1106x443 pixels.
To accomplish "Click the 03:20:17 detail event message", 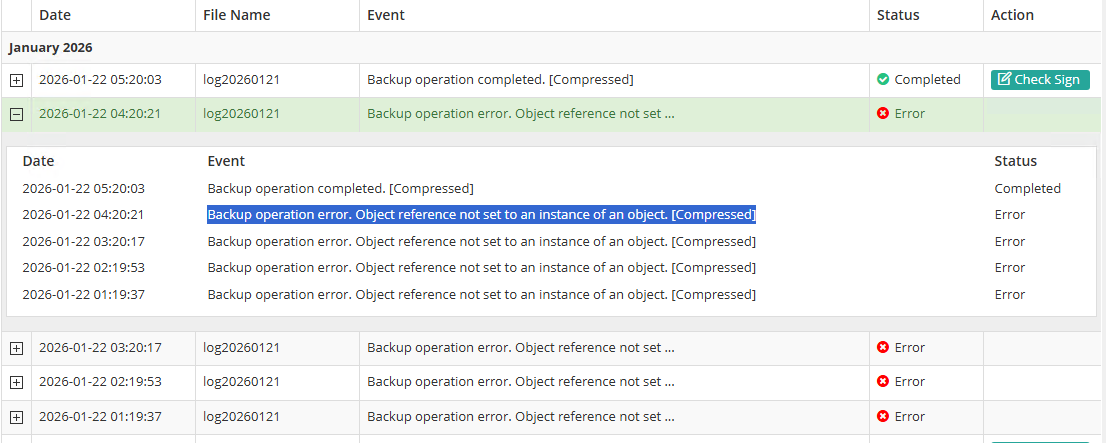I will point(481,241).
